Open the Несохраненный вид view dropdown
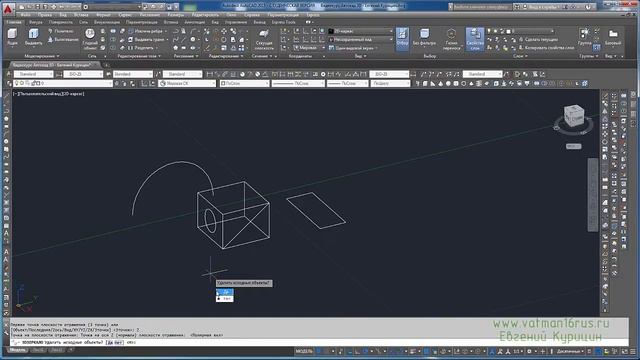Viewport: 640px width, 360px height. tap(361, 40)
